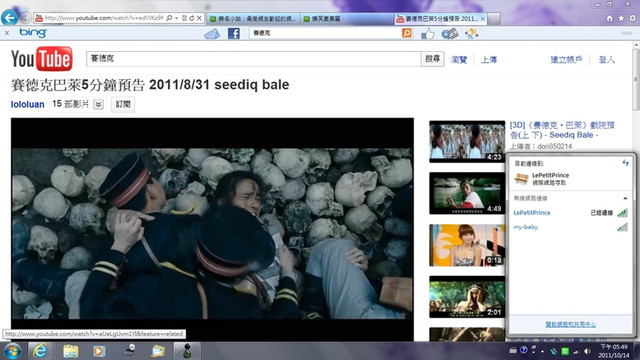Screen dimensions: 640x360
Task: Switch to the second green-icon browser tab
Action: pyautogui.click(x=347, y=19)
